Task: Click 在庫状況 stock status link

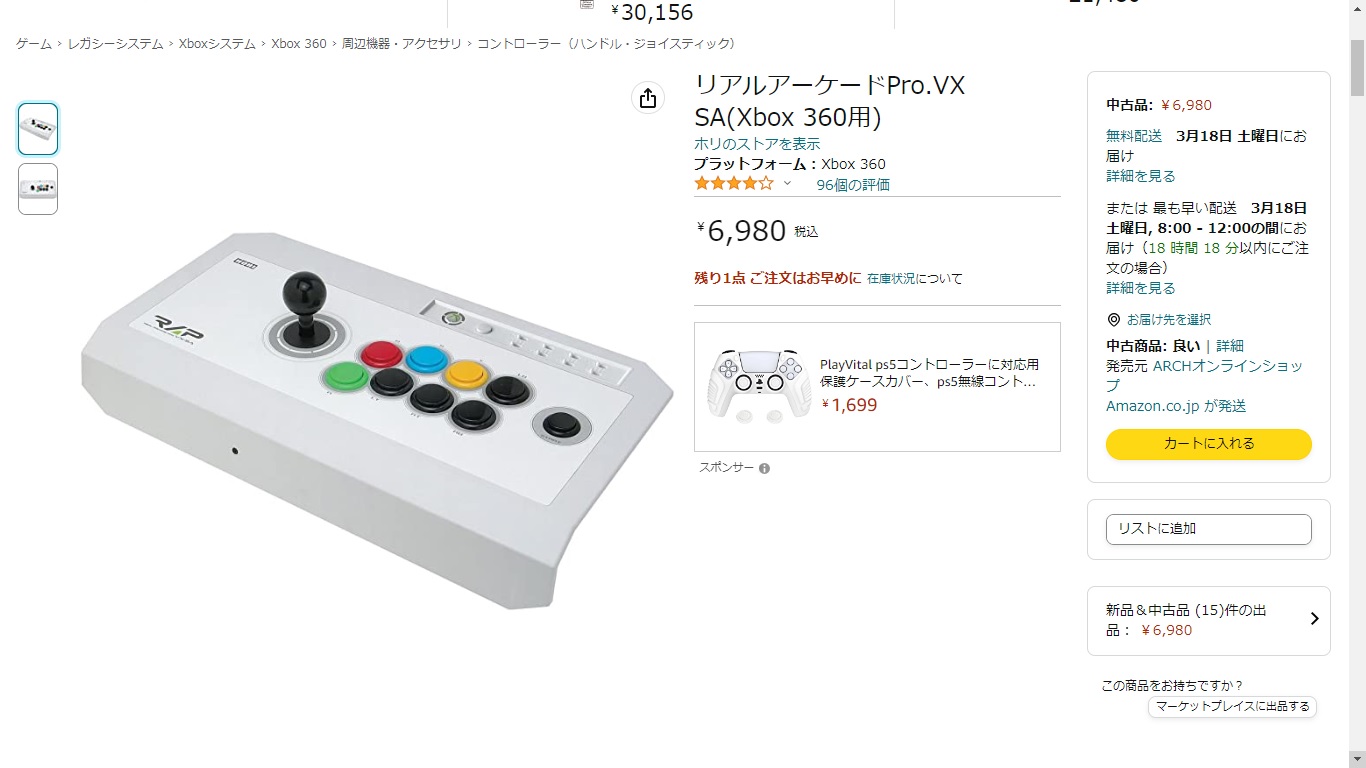Action: (891, 278)
